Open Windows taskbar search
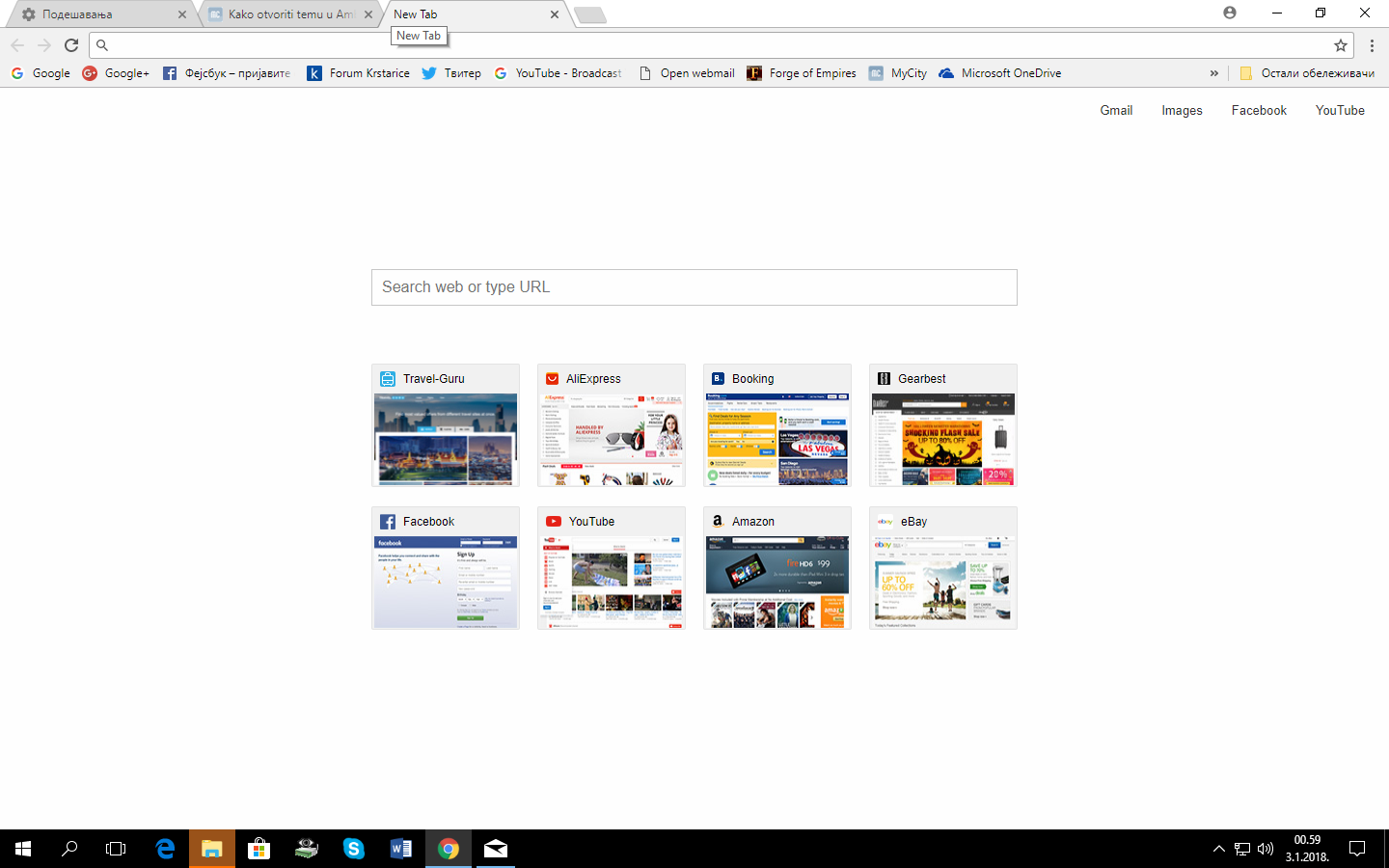This screenshot has width=1389, height=868. pos(69,849)
